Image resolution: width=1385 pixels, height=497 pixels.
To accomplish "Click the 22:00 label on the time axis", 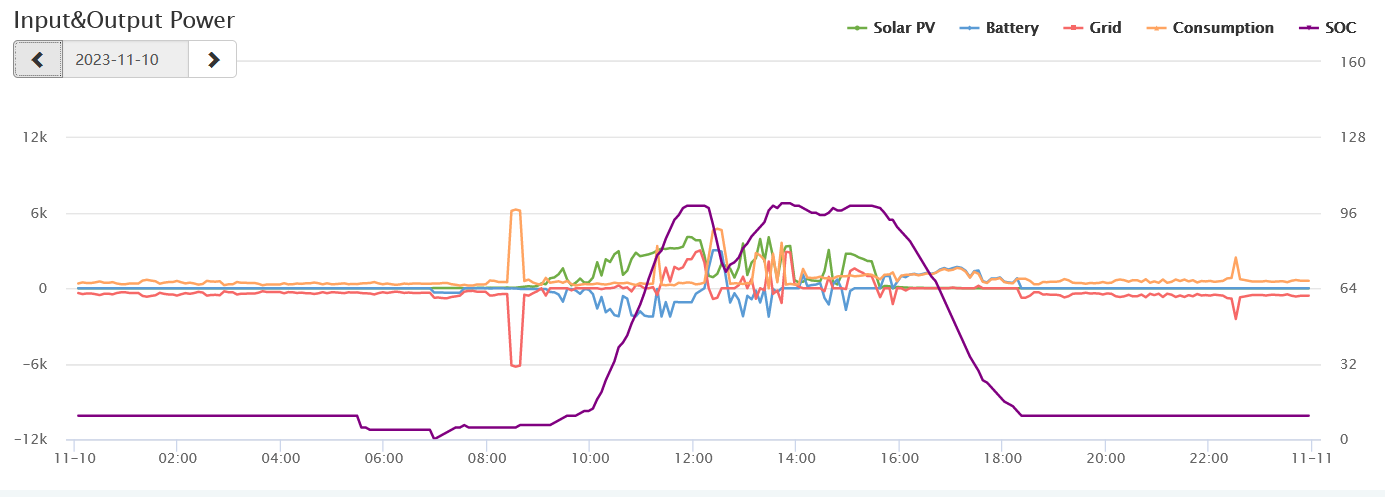I will point(1208,459).
